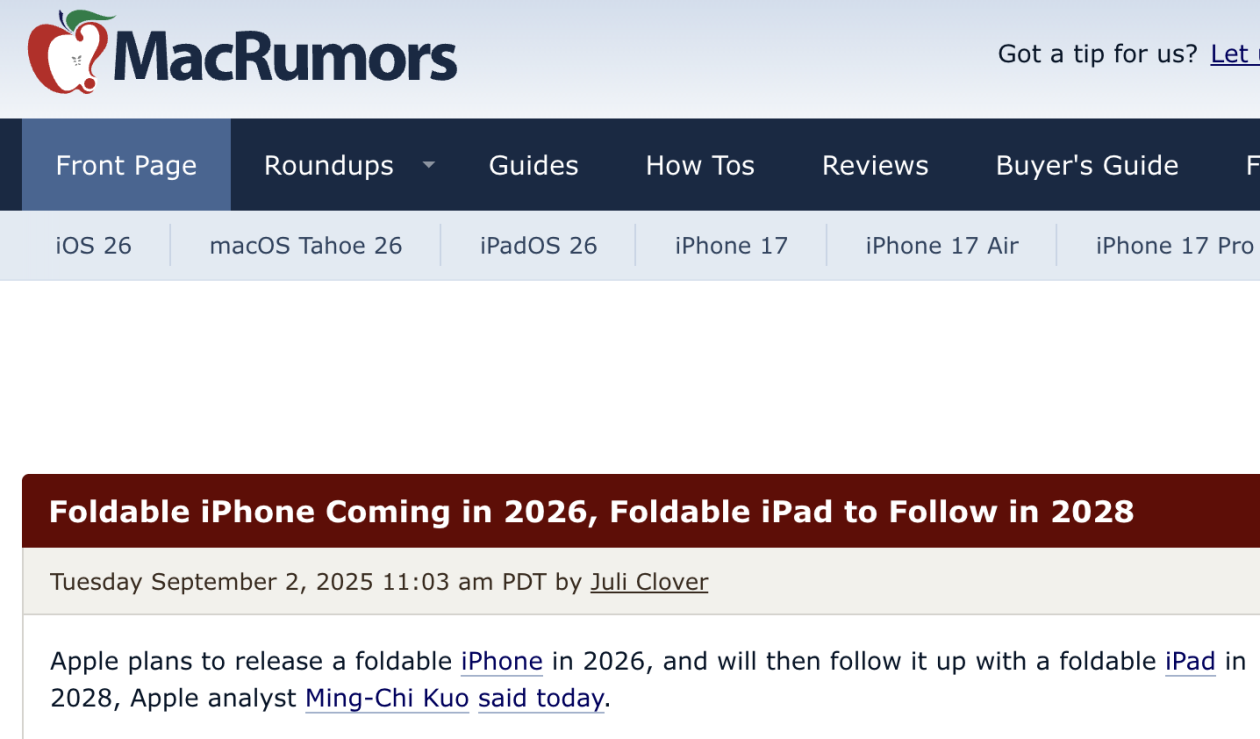Click the iPadOS 26 topic link
The height and width of the screenshot is (739, 1260).
[x=538, y=246]
